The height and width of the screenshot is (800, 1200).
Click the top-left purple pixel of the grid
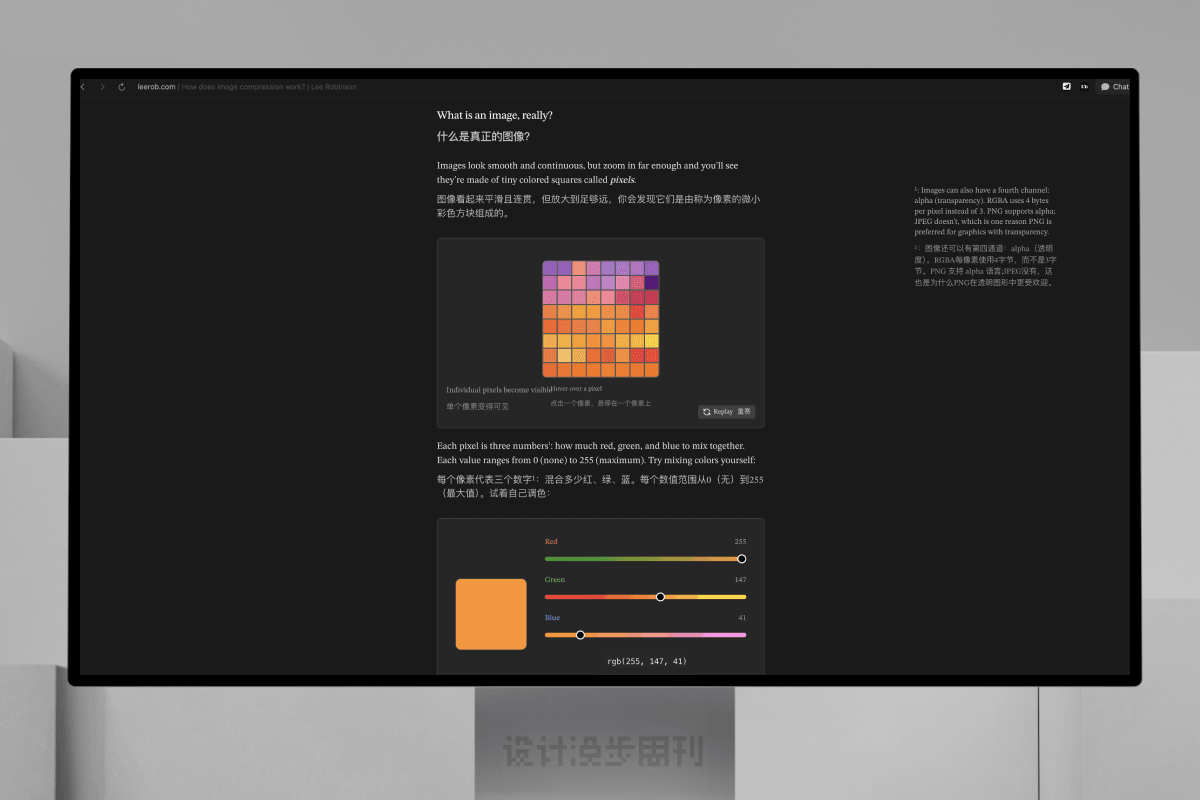click(550, 268)
